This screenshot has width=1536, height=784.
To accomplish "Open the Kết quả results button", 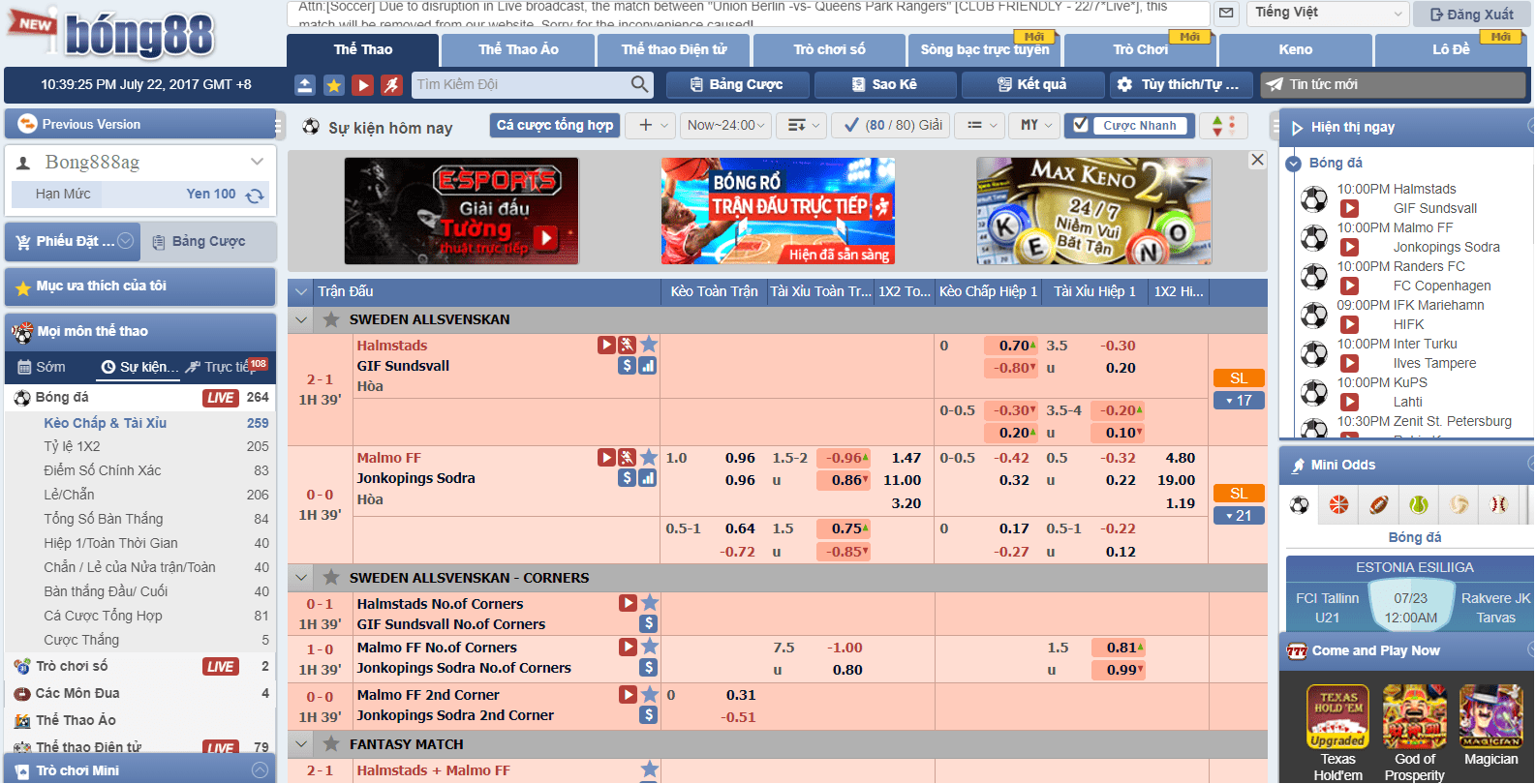I will tap(1032, 84).
